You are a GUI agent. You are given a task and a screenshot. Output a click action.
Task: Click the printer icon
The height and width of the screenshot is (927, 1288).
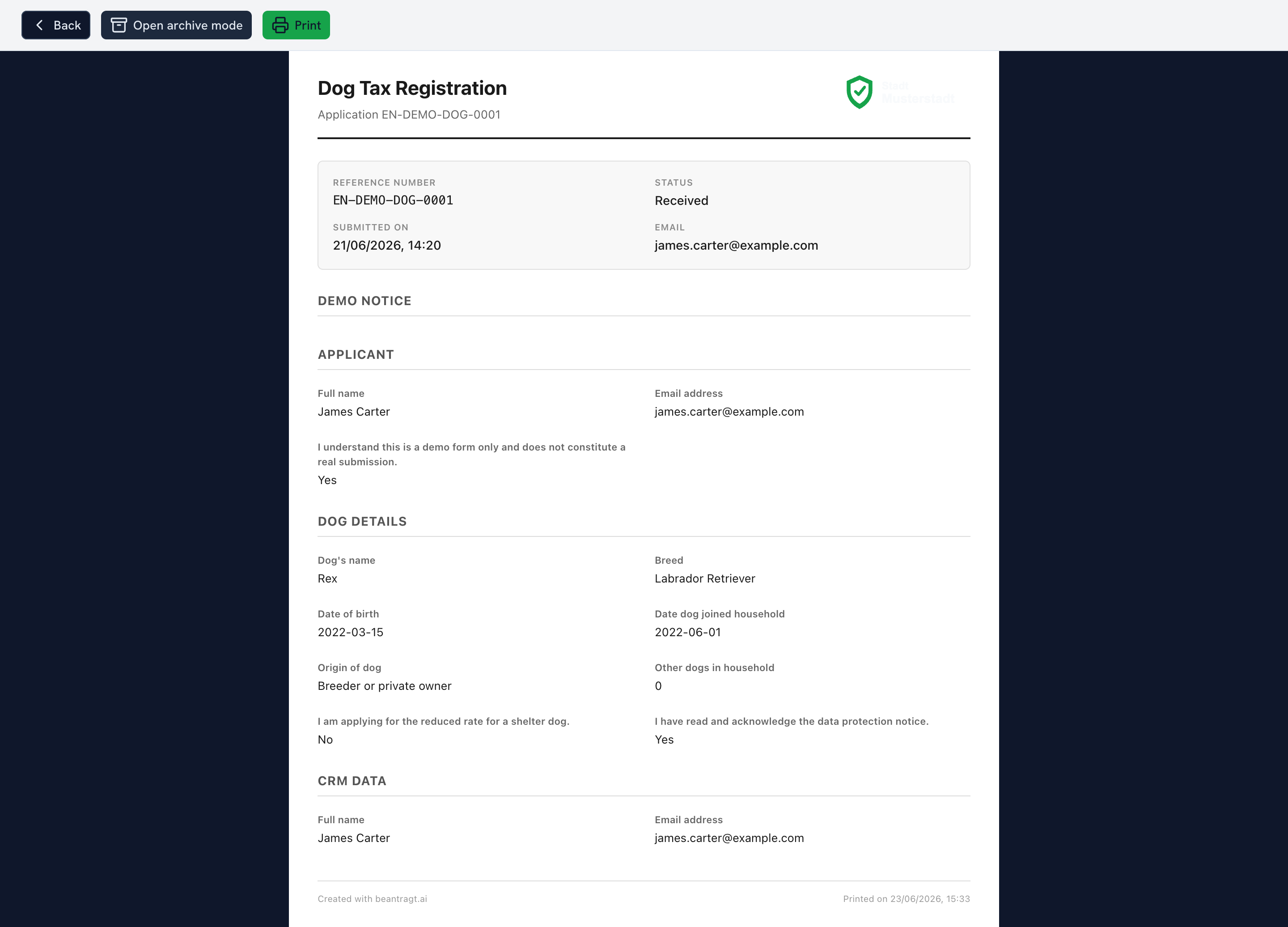point(280,25)
